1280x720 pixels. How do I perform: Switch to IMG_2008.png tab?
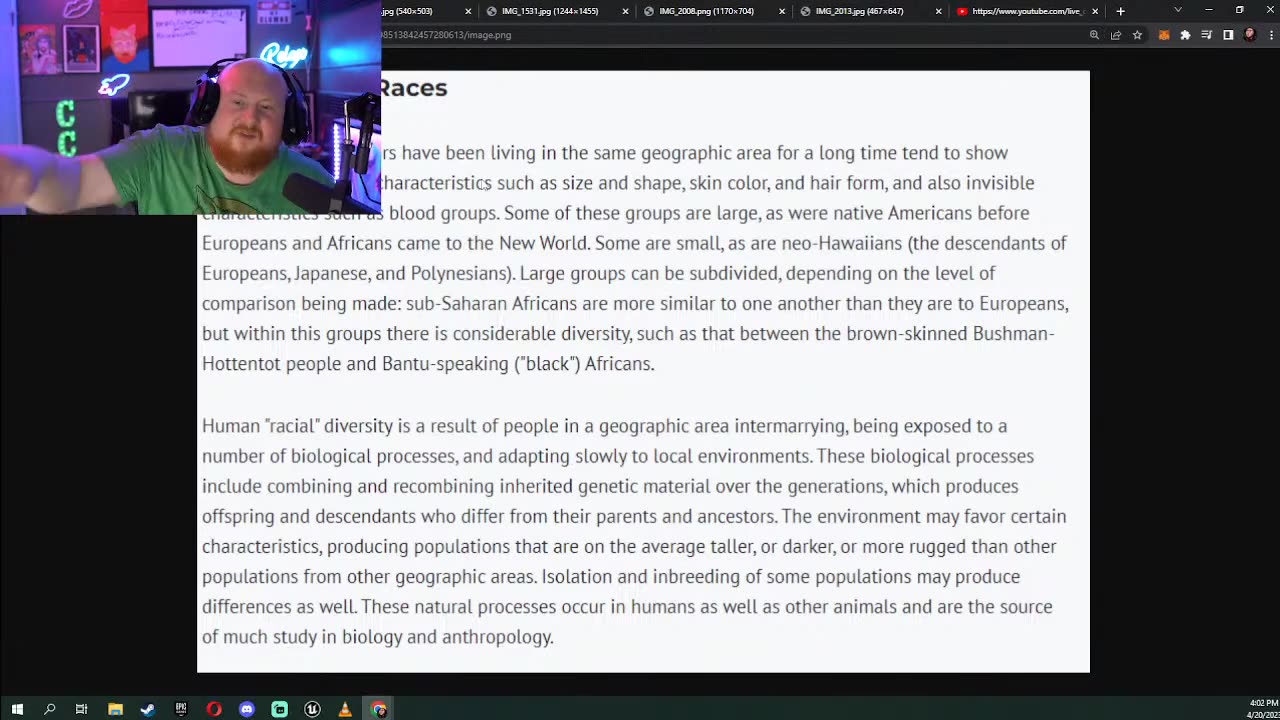pyautogui.click(x=705, y=11)
